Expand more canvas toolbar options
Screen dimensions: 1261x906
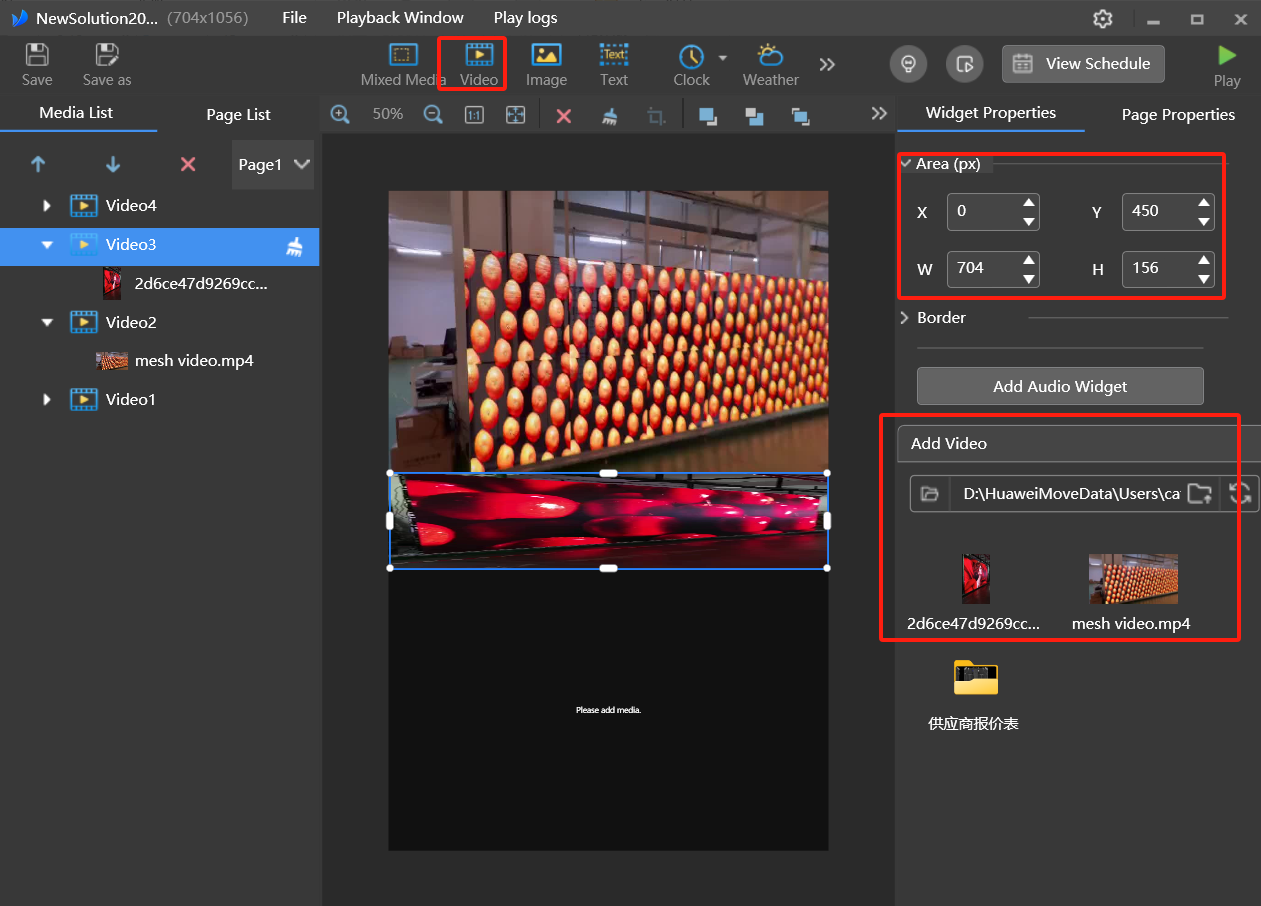point(879,114)
